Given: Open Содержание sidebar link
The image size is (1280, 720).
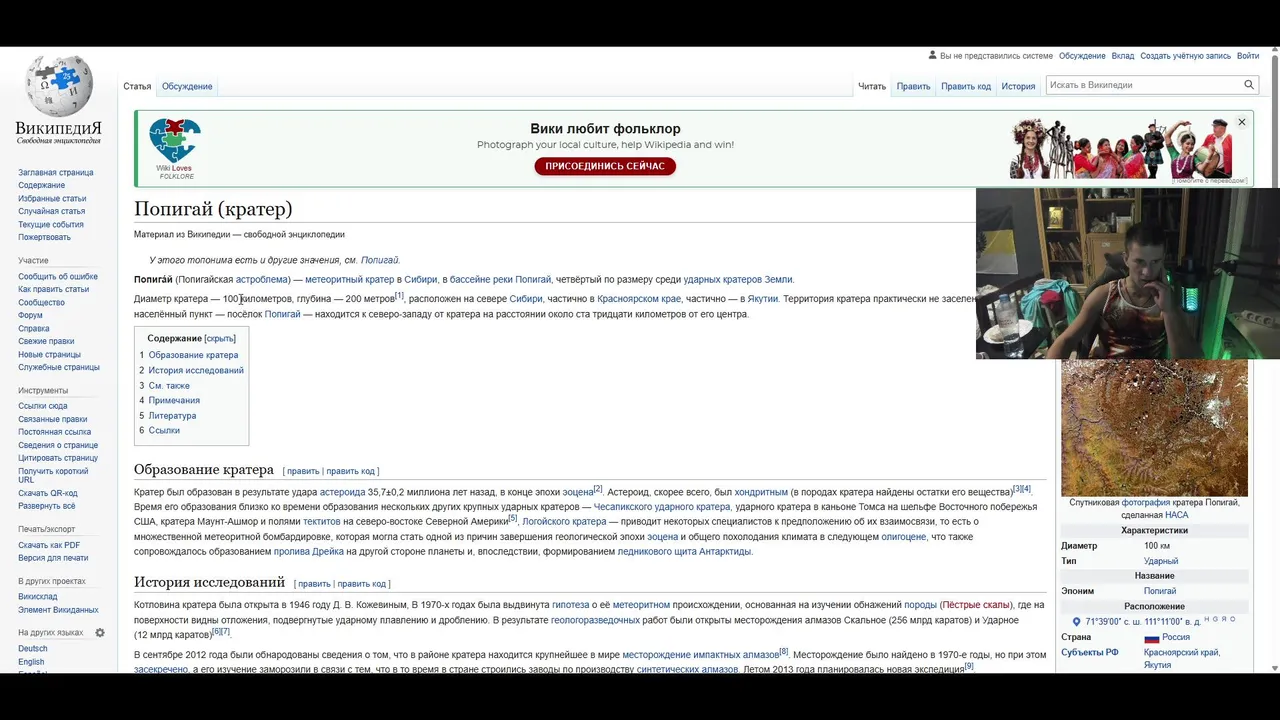Looking at the screenshot, I should coord(41,185).
